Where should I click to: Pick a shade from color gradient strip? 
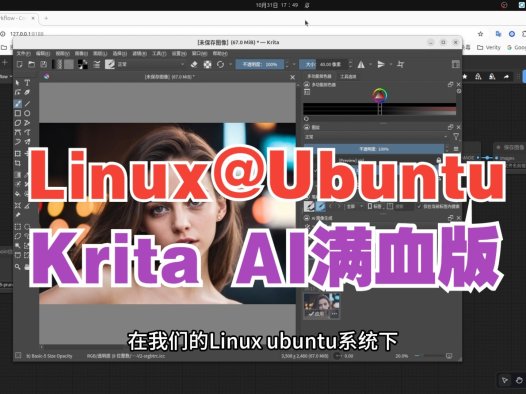pyautogui.click(x=379, y=109)
